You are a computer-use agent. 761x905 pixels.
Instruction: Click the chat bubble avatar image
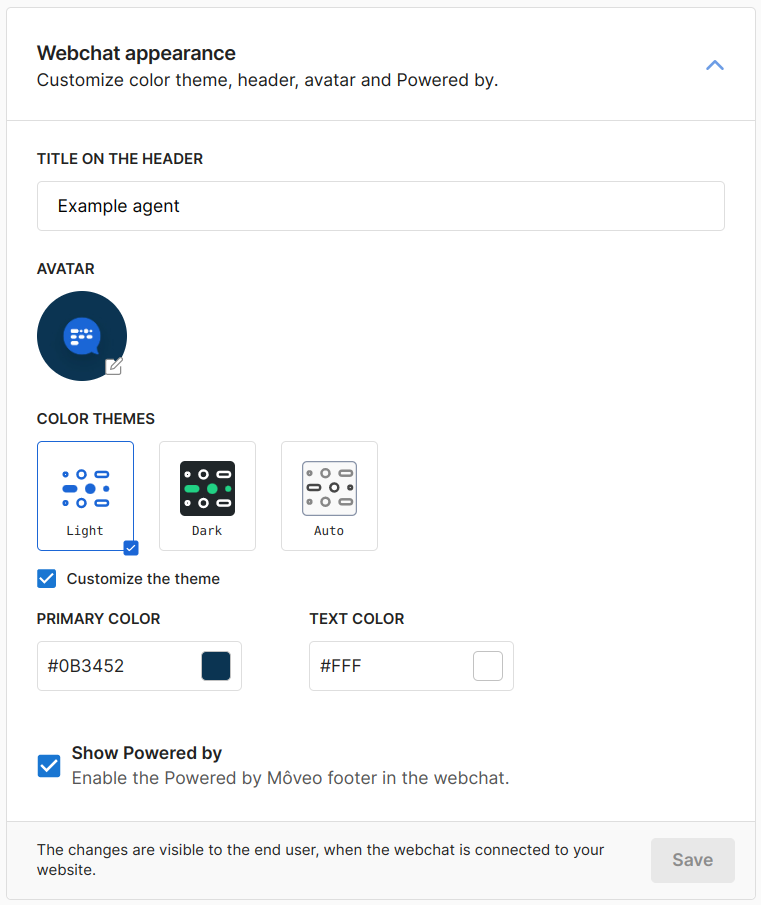pyautogui.click(x=81, y=336)
